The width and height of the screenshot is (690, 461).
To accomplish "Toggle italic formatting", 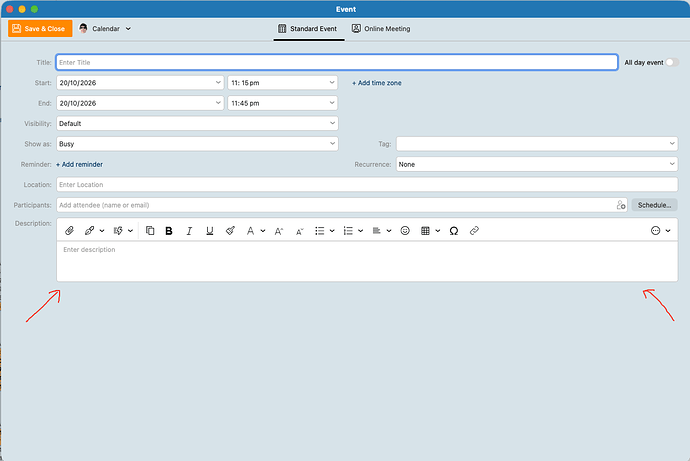I will (x=189, y=230).
